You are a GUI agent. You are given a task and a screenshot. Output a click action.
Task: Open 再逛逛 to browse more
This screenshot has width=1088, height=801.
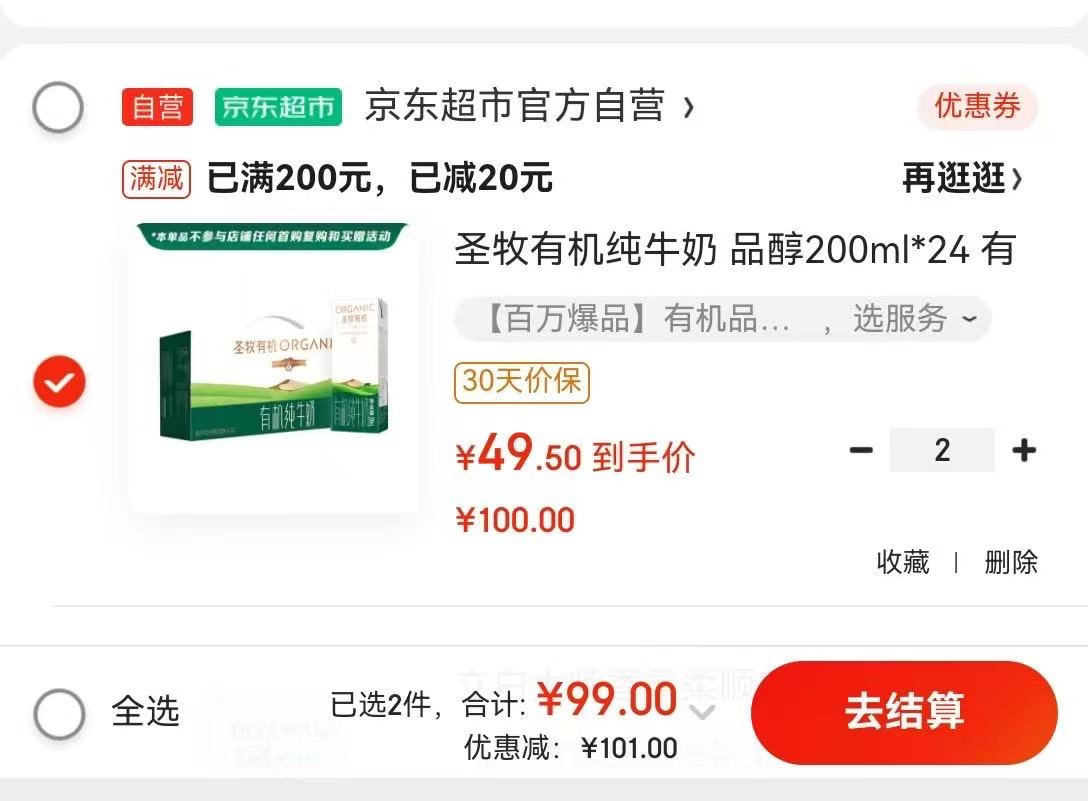pyautogui.click(x=962, y=178)
